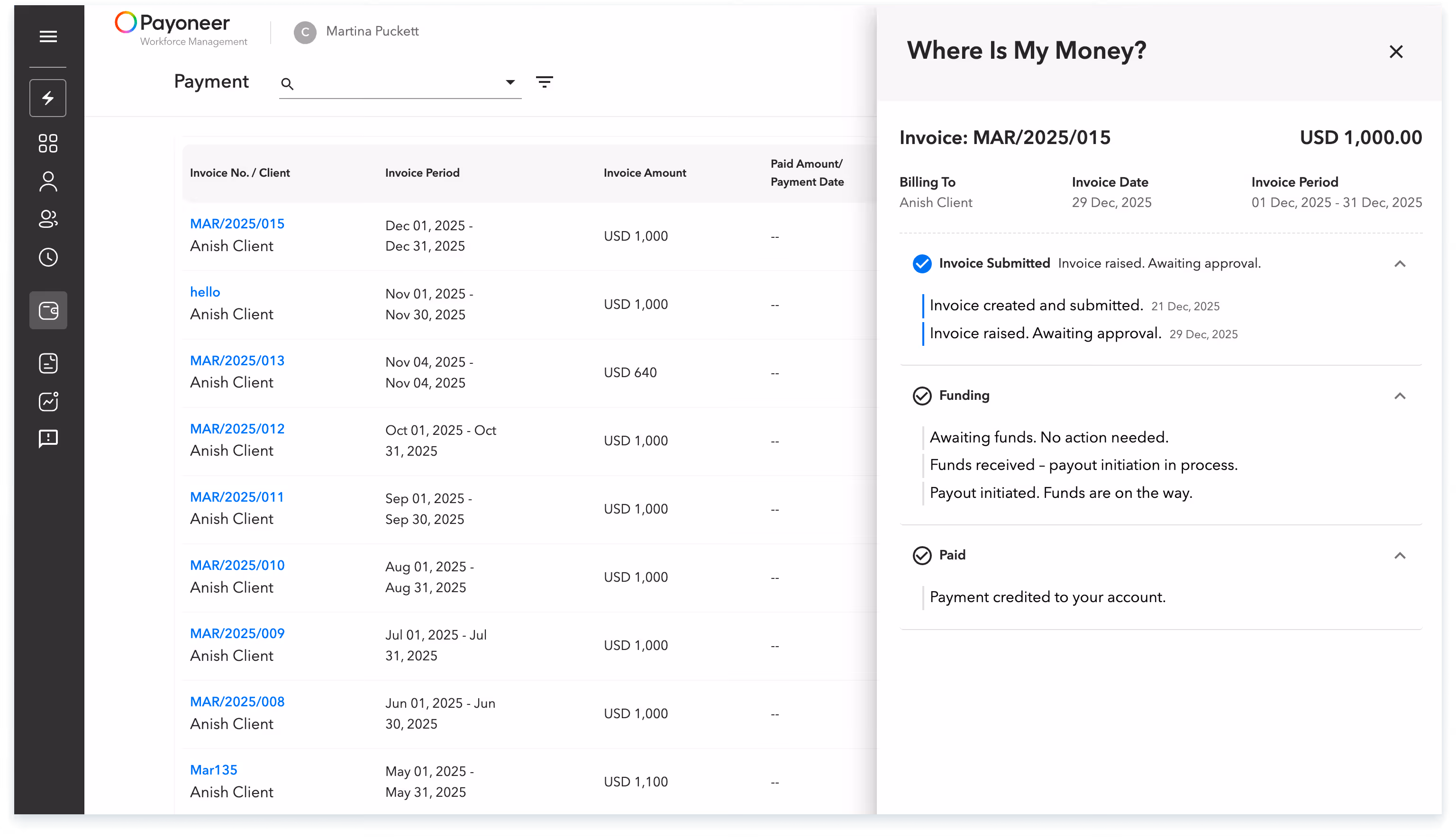Click the Invoice Amount column header
1456x838 pixels.
644,172
